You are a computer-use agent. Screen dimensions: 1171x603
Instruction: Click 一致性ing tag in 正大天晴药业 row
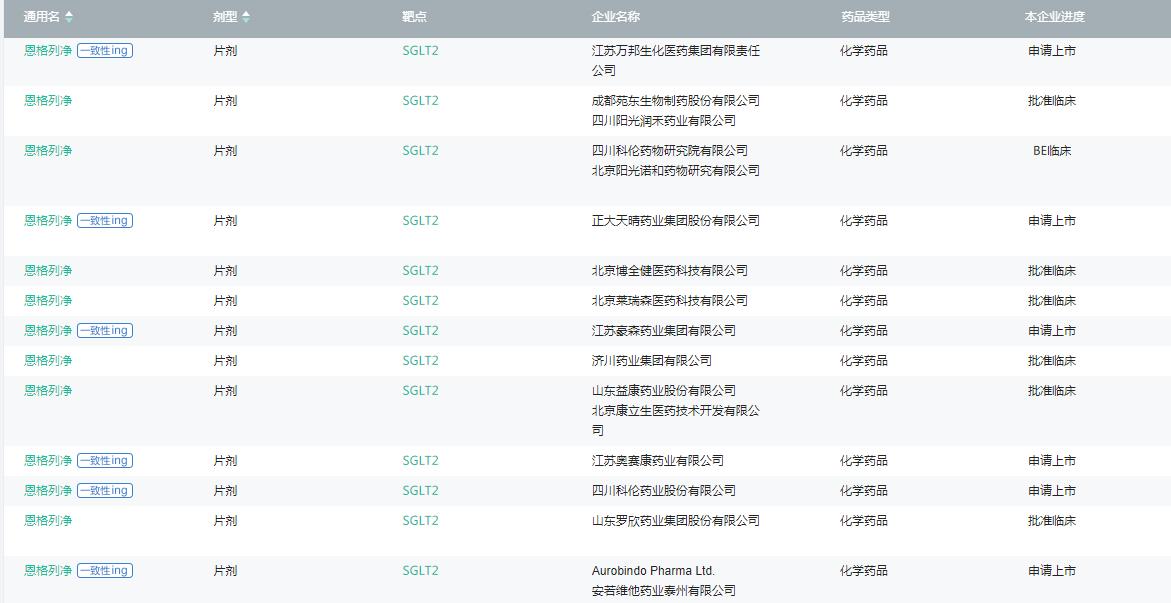[105, 221]
